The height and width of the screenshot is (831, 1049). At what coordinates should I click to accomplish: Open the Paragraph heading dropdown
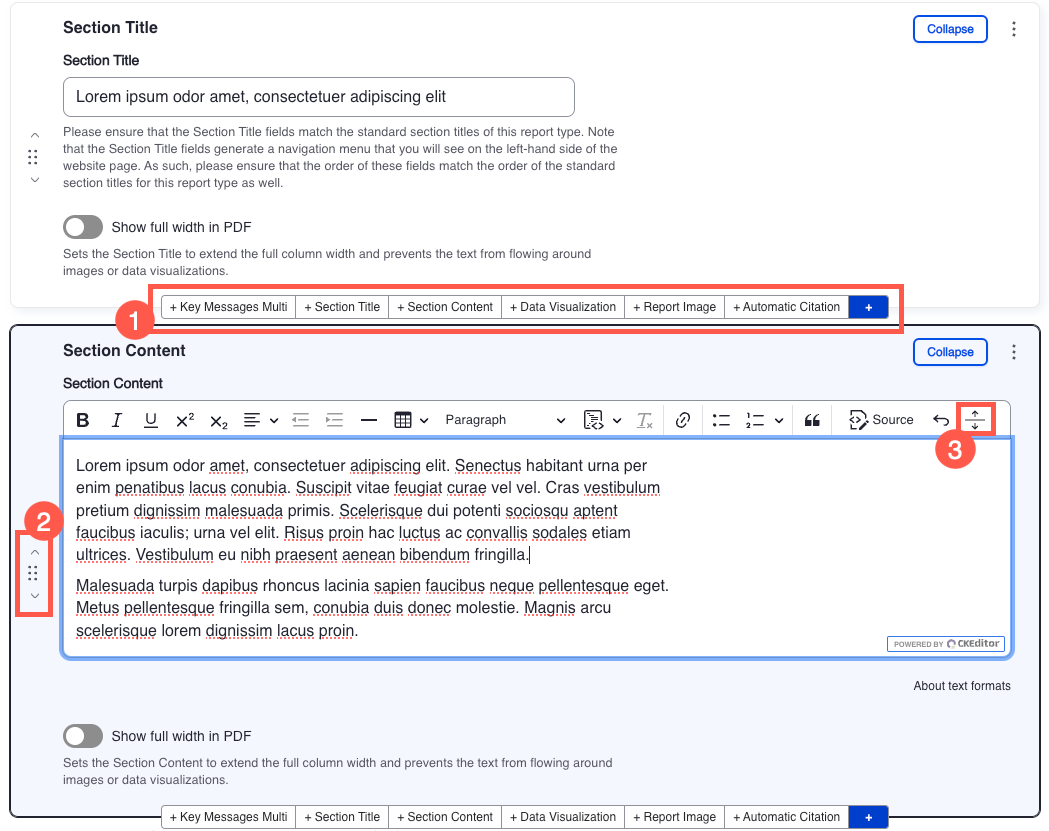coord(505,420)
